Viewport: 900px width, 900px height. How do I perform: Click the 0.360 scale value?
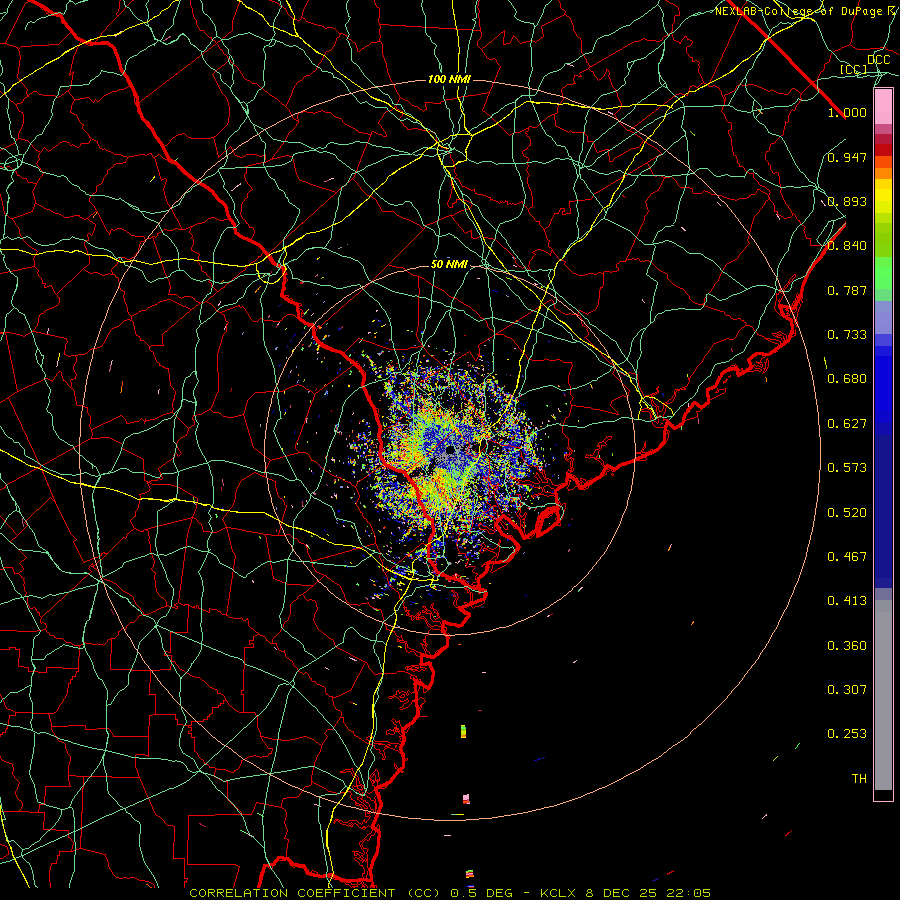pos(847,646)
